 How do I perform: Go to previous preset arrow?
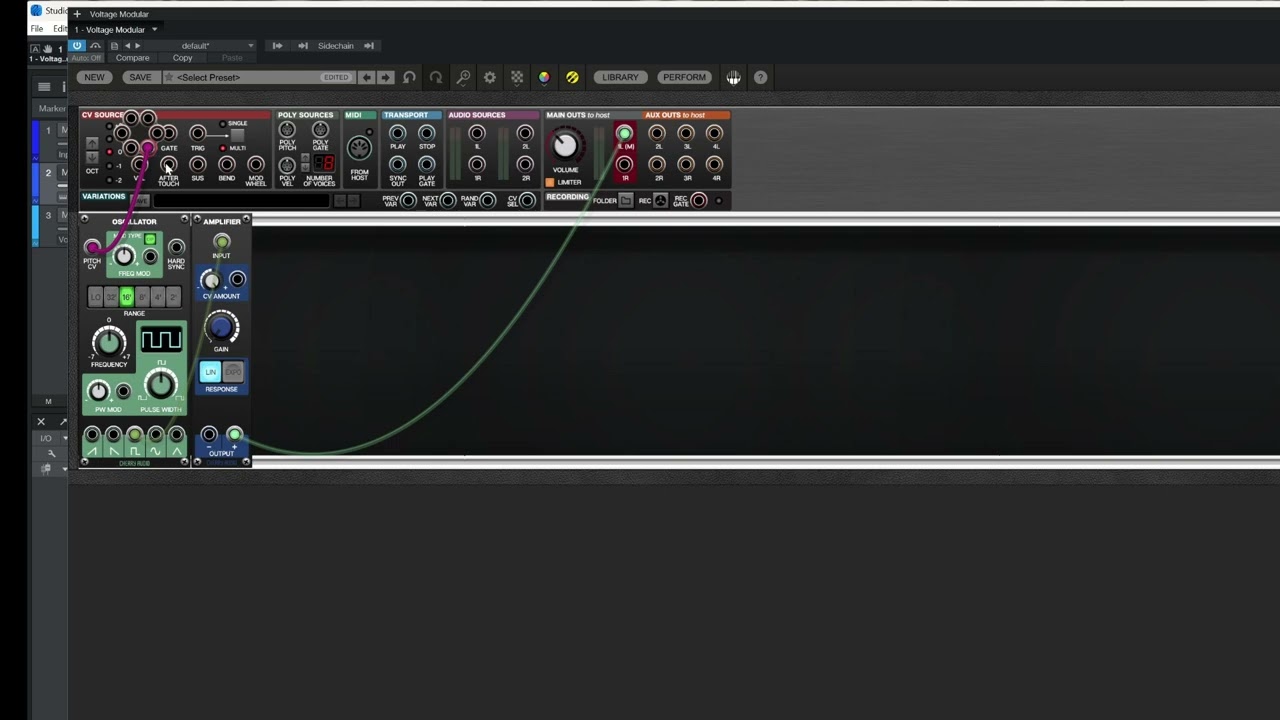[366, 77]
